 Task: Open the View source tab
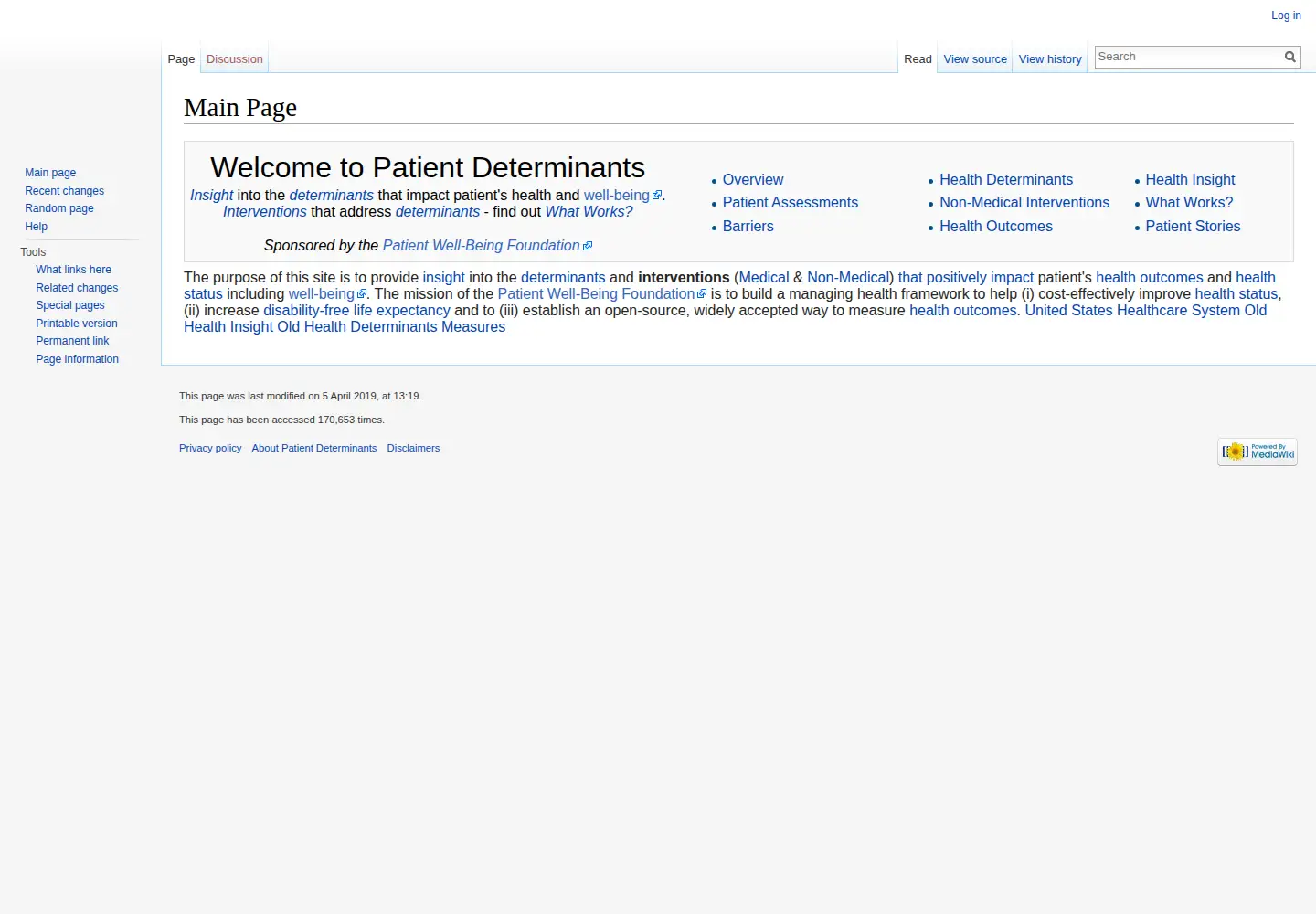(975, 59)
